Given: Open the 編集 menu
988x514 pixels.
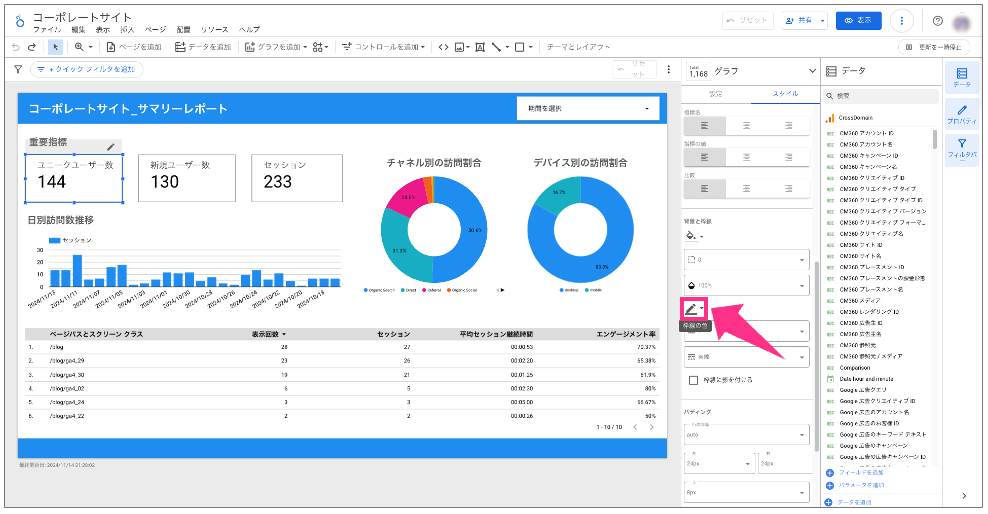Looking at the screenshot, I should 78,30.
